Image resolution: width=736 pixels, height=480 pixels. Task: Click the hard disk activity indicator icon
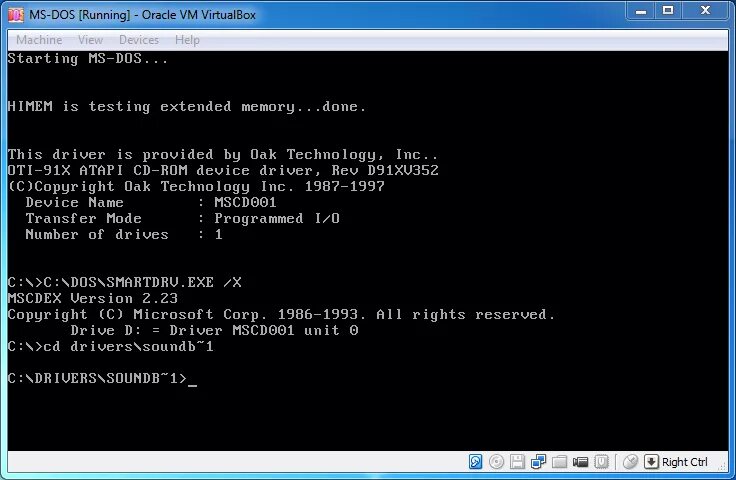click(475, 462)
